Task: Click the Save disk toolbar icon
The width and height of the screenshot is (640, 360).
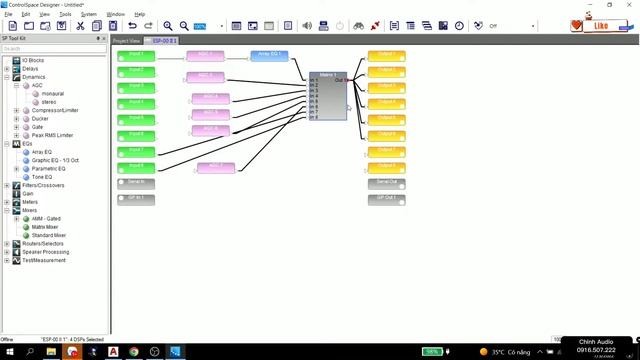Action: point(62,26)
